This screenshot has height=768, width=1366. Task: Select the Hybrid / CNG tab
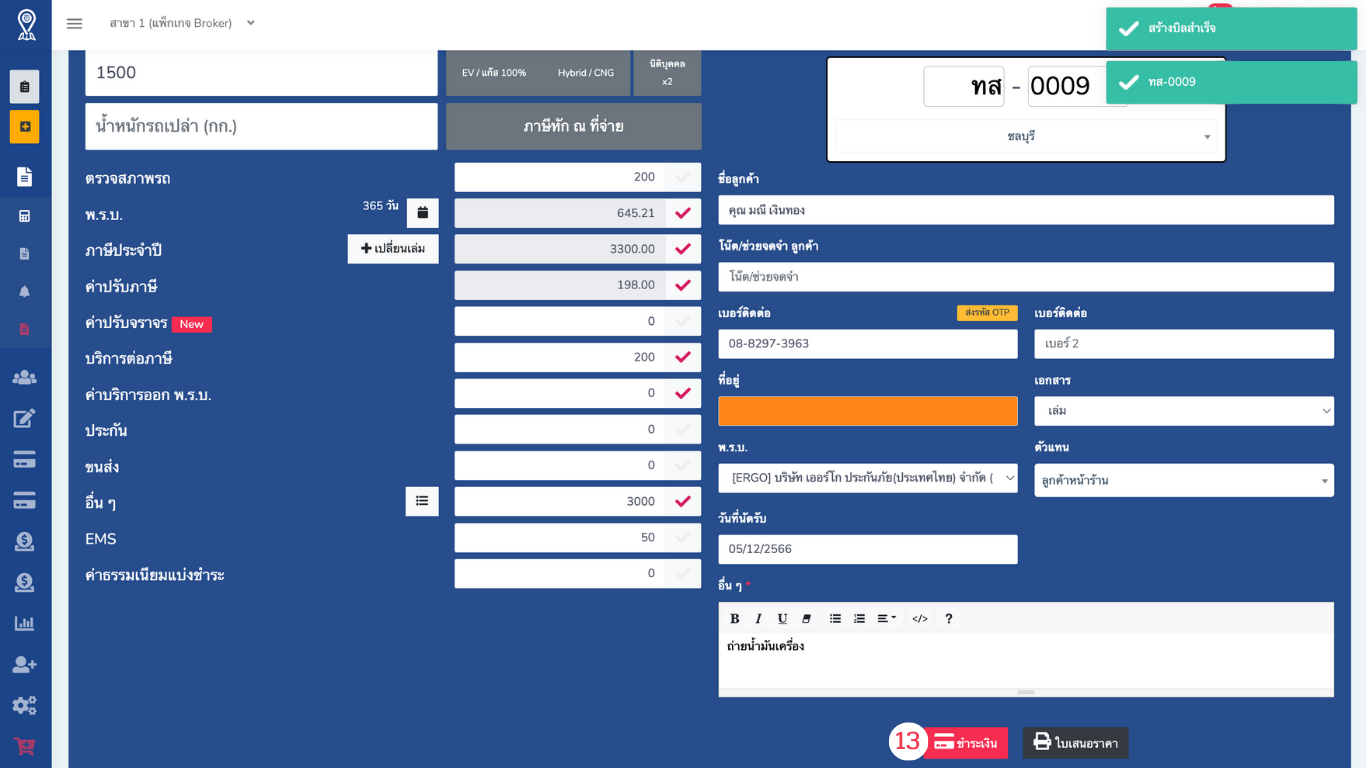(586, 73)
